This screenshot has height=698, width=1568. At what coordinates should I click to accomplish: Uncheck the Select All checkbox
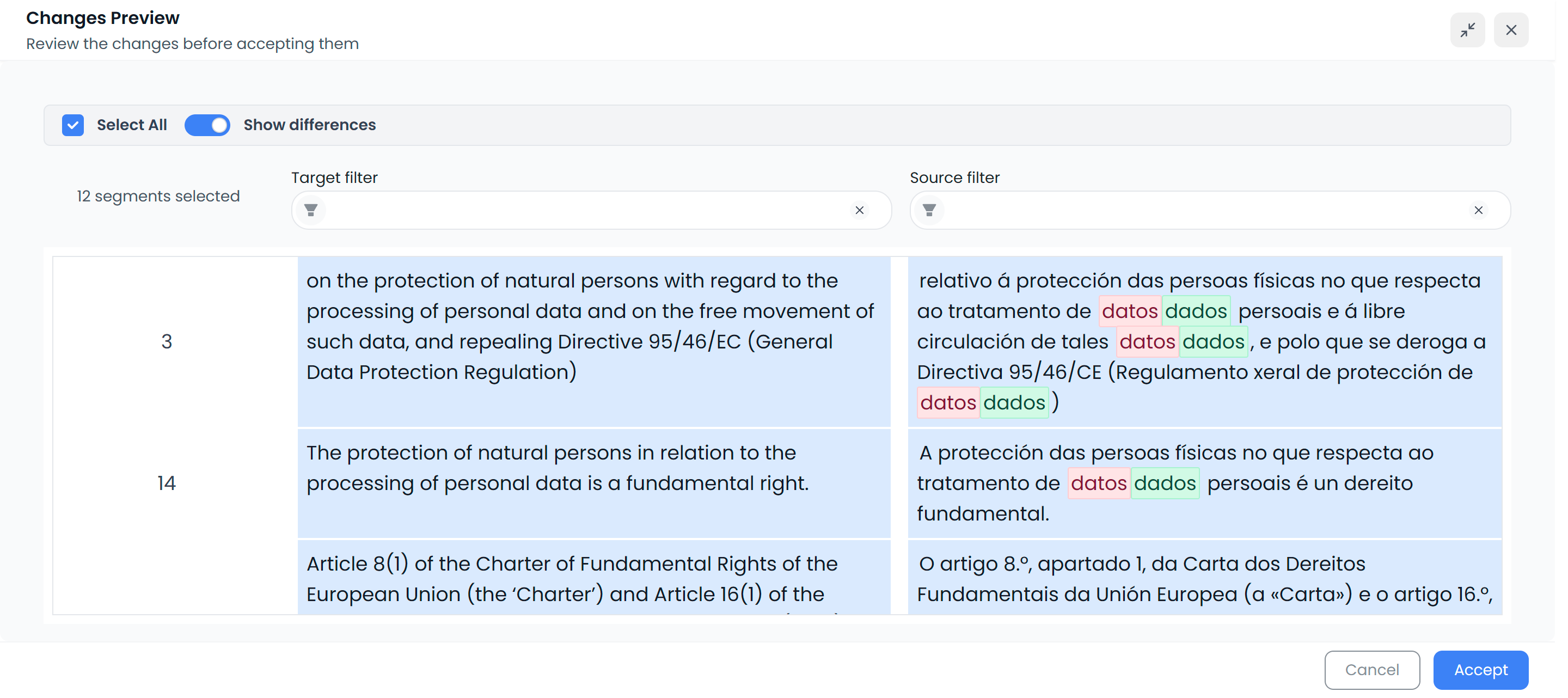tap(73, 125)
